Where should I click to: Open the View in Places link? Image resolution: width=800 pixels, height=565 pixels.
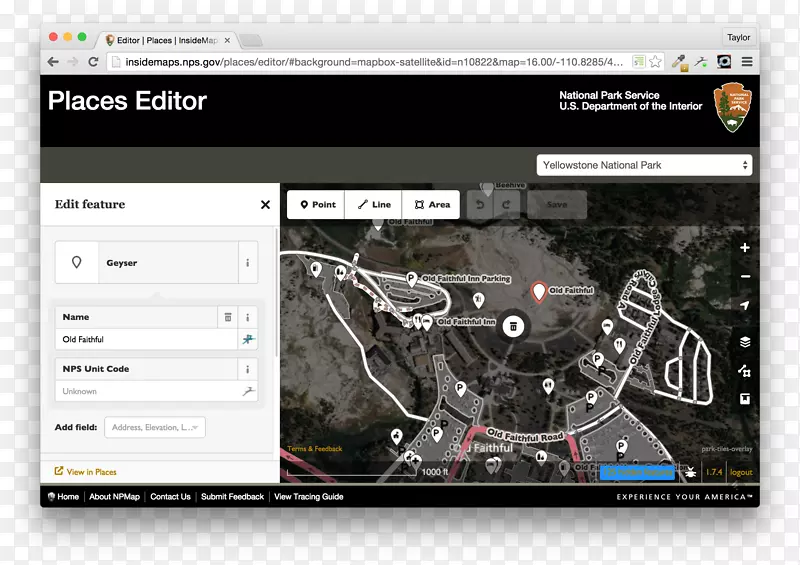click(91, 472)
